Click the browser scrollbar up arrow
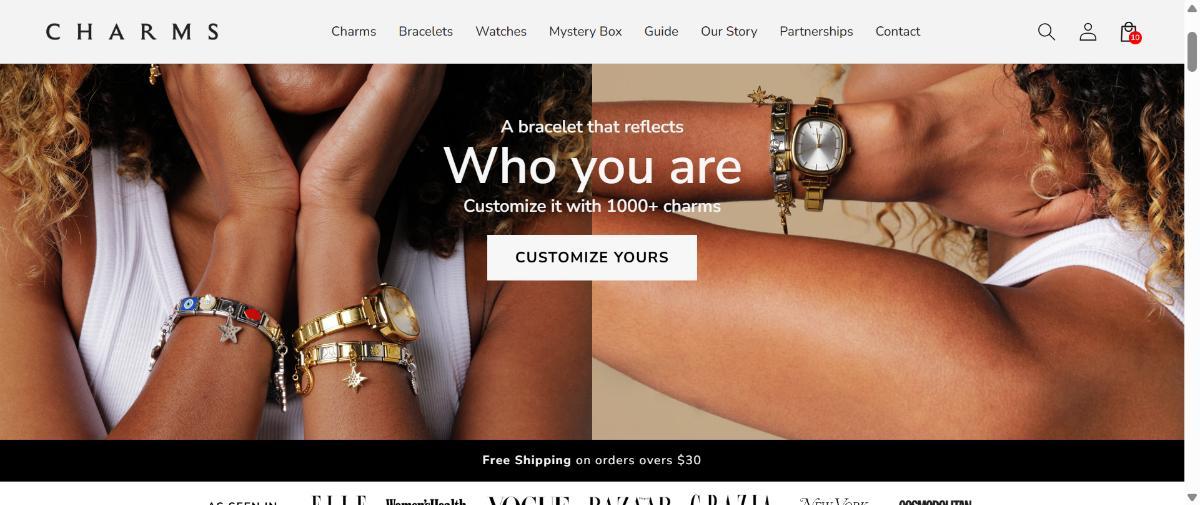The height and width of the screenshot is (505, 1200). 1192,8
